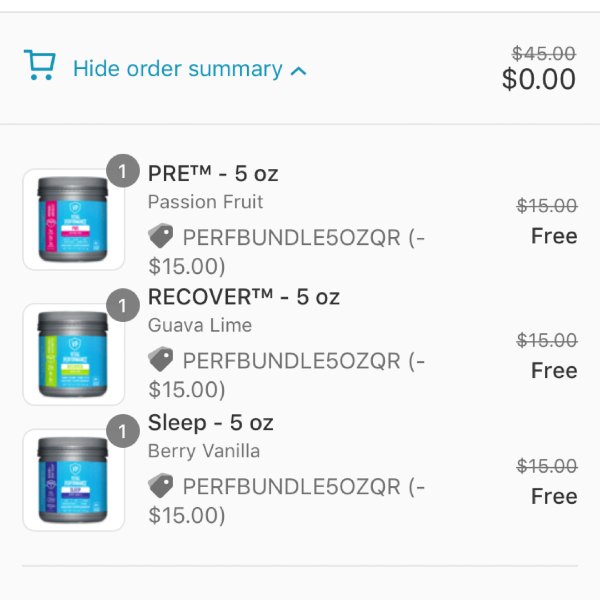Click quantity badge on RECOVER item
600x600 pixels.
click(122, 305)
